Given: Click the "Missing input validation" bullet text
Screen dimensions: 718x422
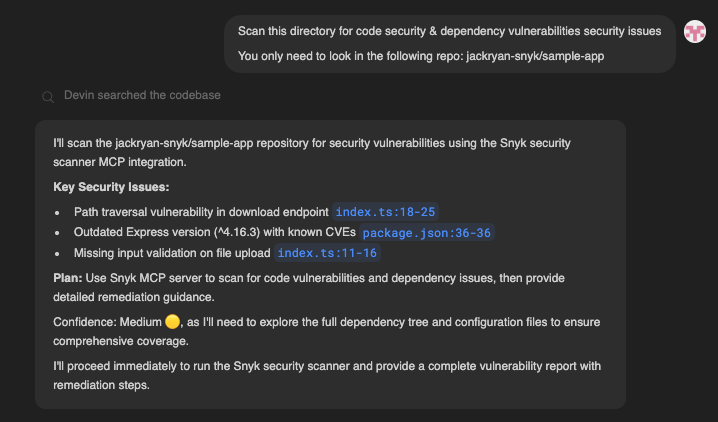Looking at the screenshot, I should pos(171,253).
